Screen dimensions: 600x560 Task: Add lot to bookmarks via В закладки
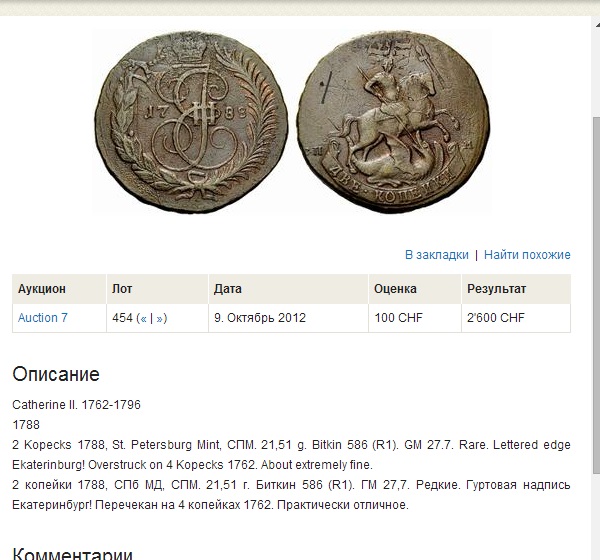[437, 255]
